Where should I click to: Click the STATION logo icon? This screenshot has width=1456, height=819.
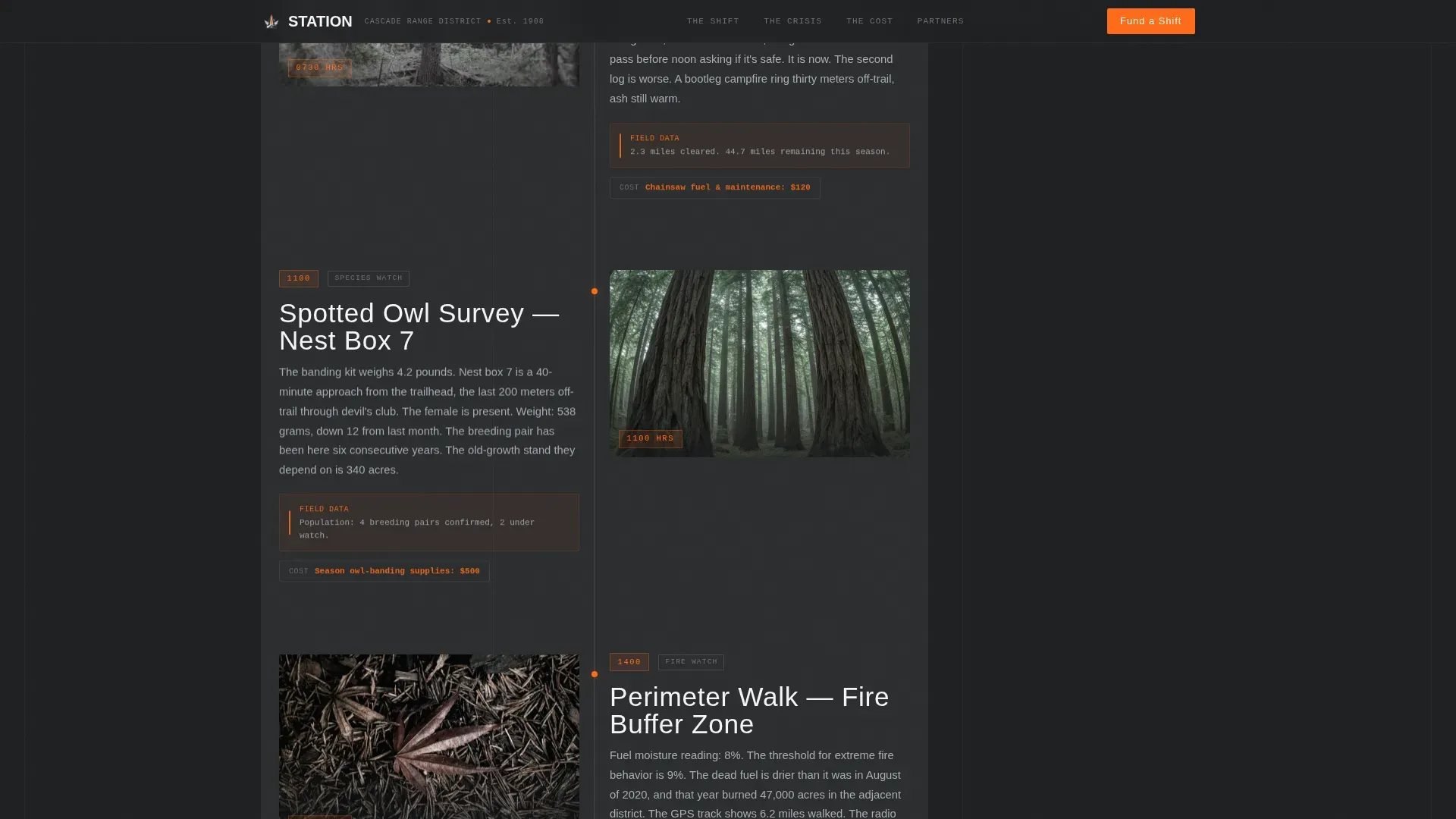click(x=271, y=22)
